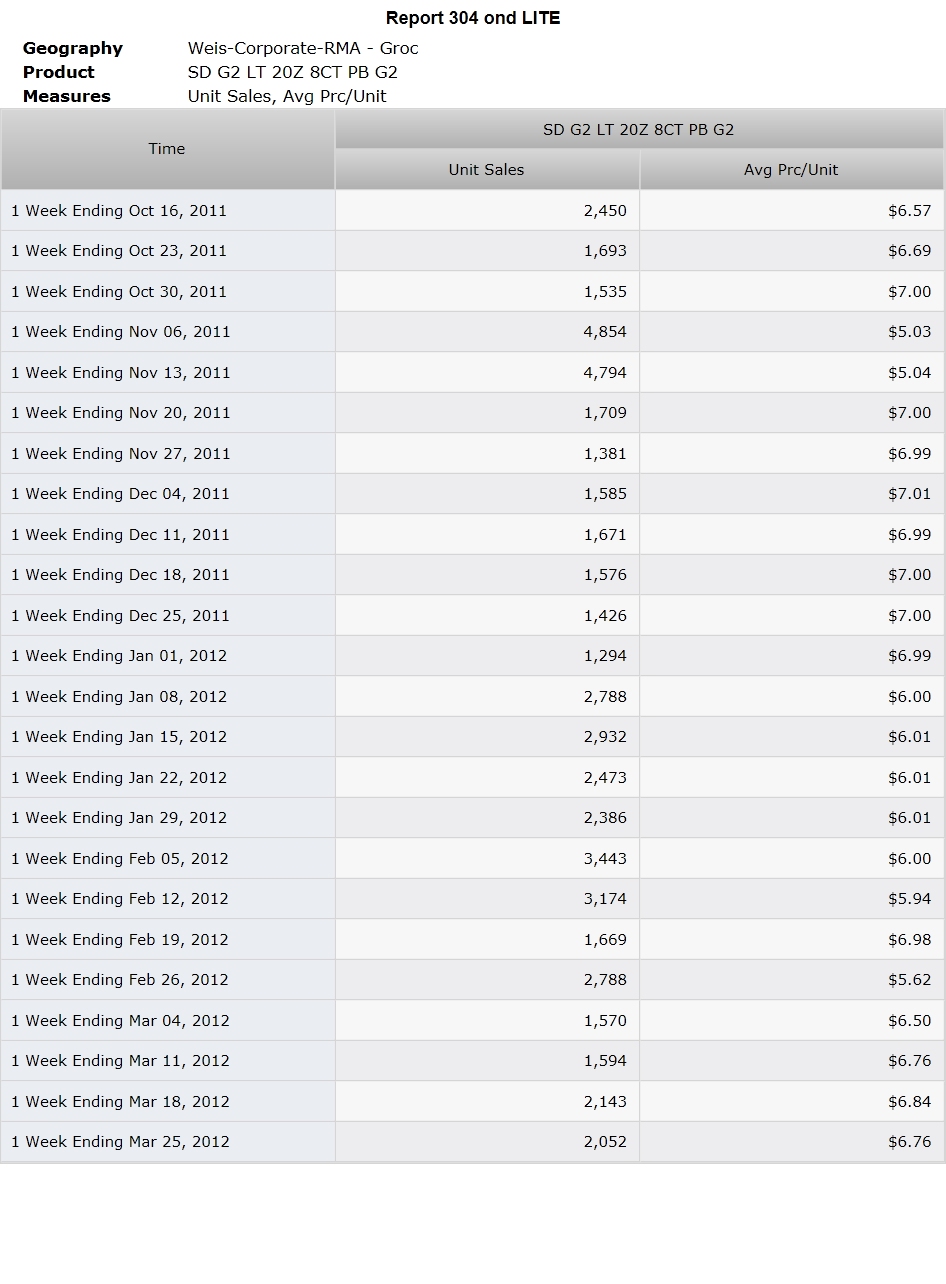Select the row for Week Ending Jan 15, 2012
946x1284 pixels.
tap(472, 737)
